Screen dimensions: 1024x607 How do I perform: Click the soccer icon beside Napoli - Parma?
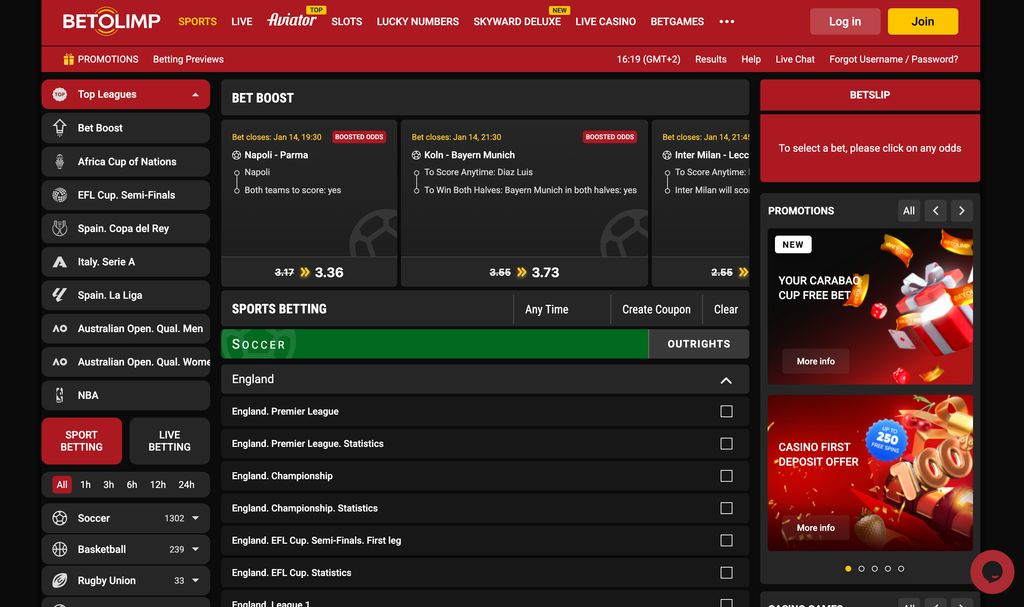(x=236, y=155)
